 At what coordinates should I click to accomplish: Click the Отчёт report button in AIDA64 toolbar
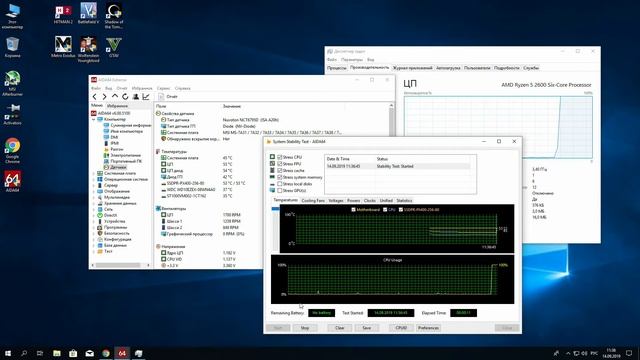click(168, 97)
